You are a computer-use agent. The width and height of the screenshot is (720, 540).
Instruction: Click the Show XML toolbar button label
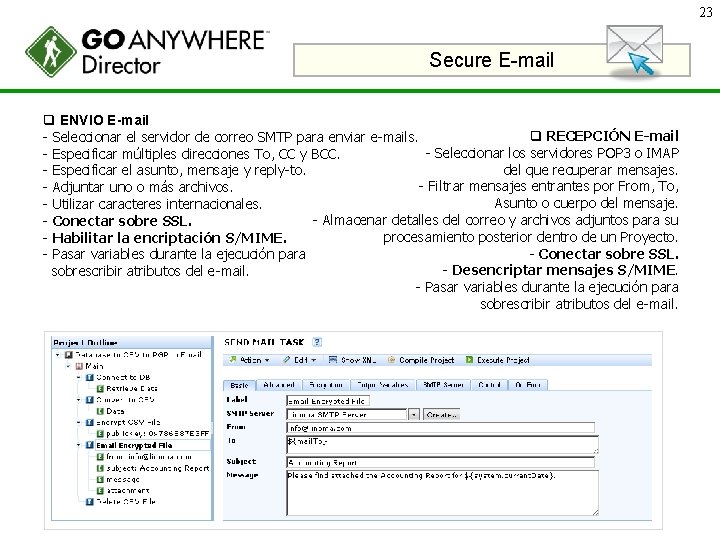pyautogui.click(x=359, y=360)
